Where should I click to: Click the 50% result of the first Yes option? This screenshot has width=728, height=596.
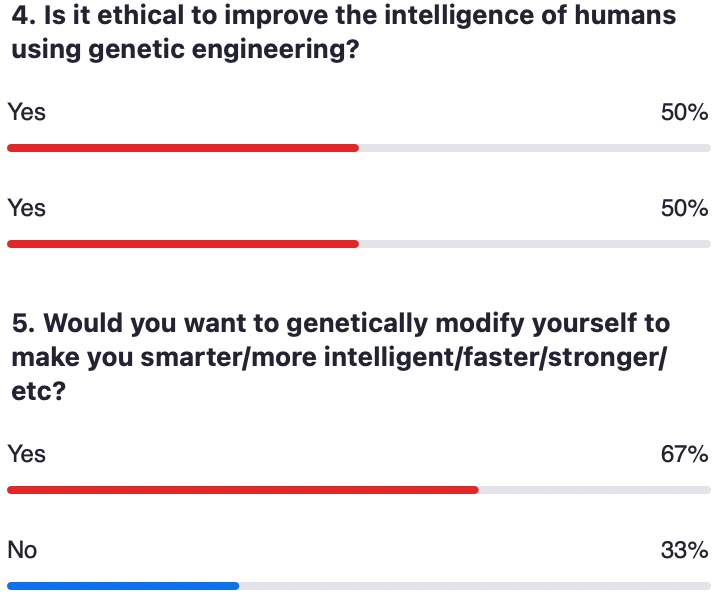(684, 112)
